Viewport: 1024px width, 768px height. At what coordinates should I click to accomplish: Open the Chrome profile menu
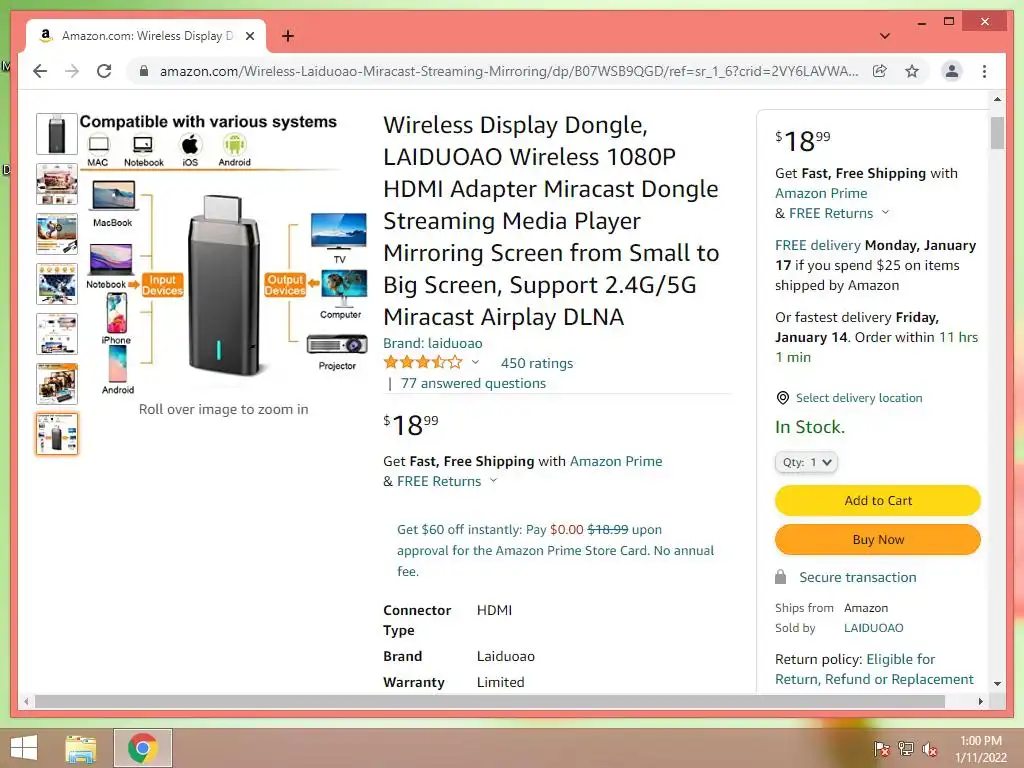[952, 71]
